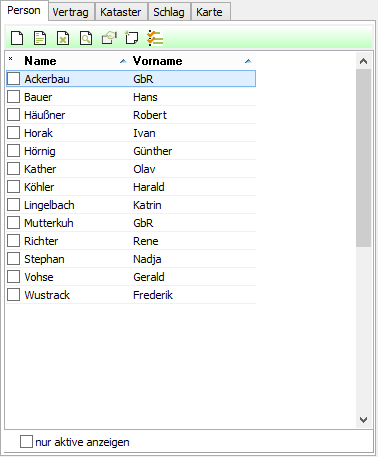Switch to the Schlag tab

click(x=169, y=12)
